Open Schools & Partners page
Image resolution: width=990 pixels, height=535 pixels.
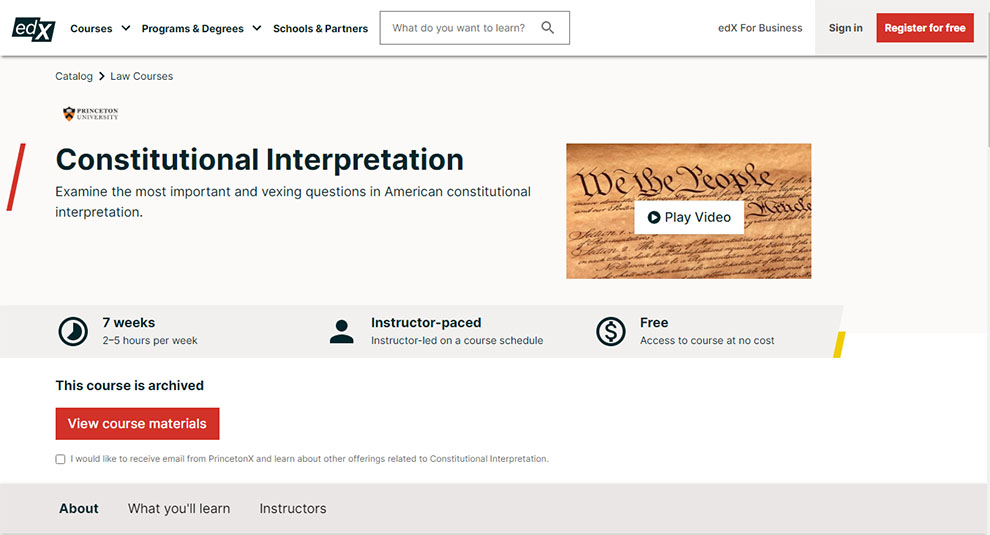(320, 28)
